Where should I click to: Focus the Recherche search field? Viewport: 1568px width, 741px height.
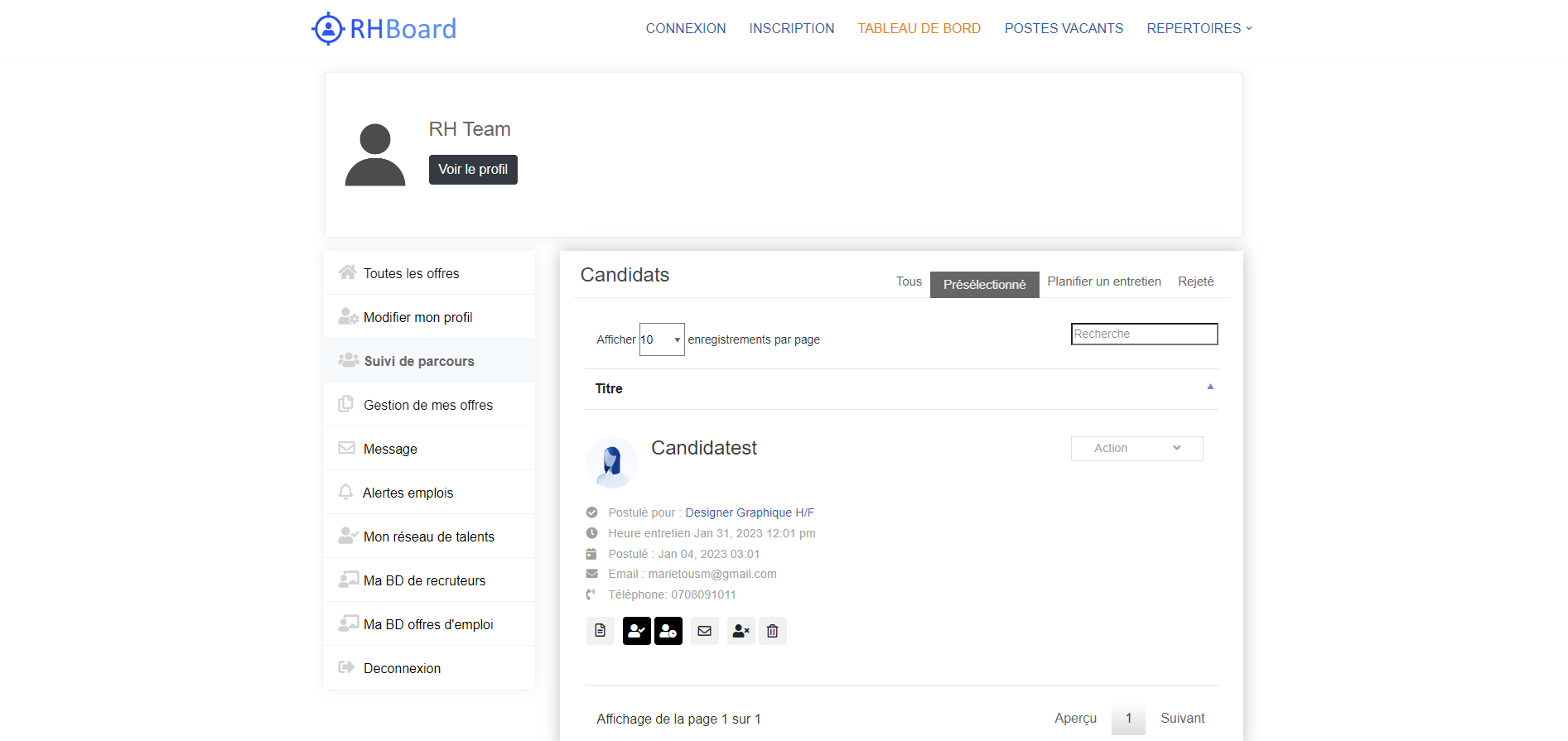point(1144,334)
